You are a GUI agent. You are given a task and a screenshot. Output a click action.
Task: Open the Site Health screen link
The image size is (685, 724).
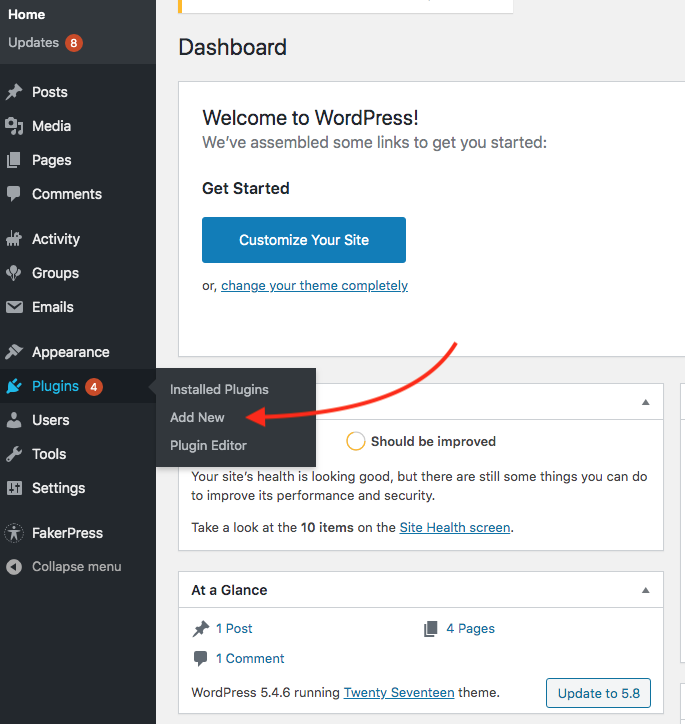click(x=454, y=527)
